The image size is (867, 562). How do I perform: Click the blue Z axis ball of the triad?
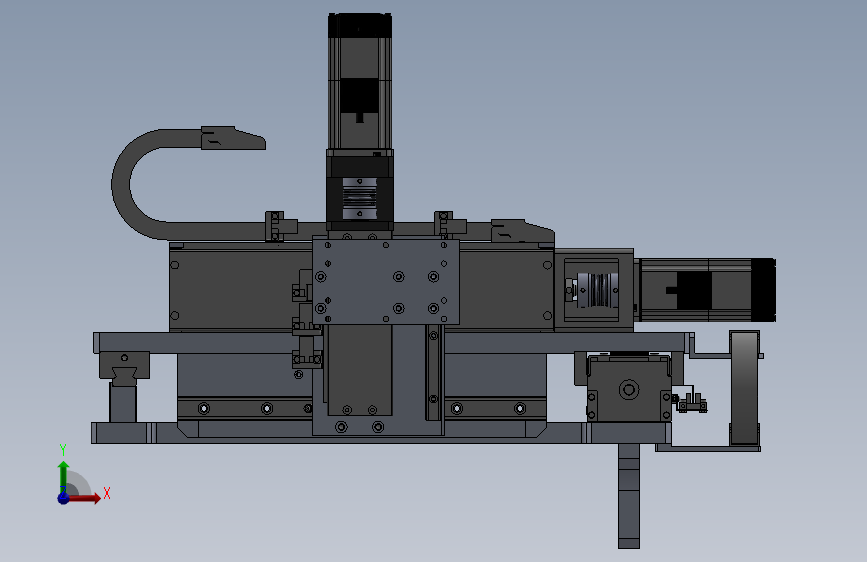tap(64, 498)
